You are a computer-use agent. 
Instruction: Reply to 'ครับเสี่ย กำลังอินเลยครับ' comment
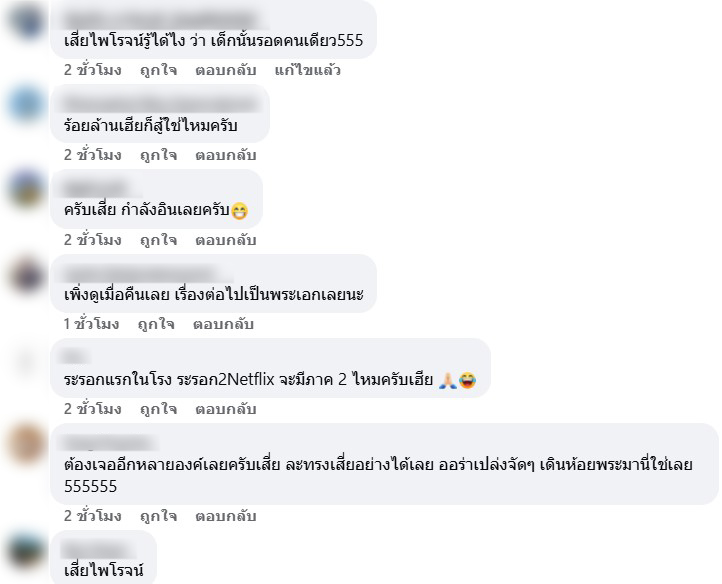coord(226,239)
